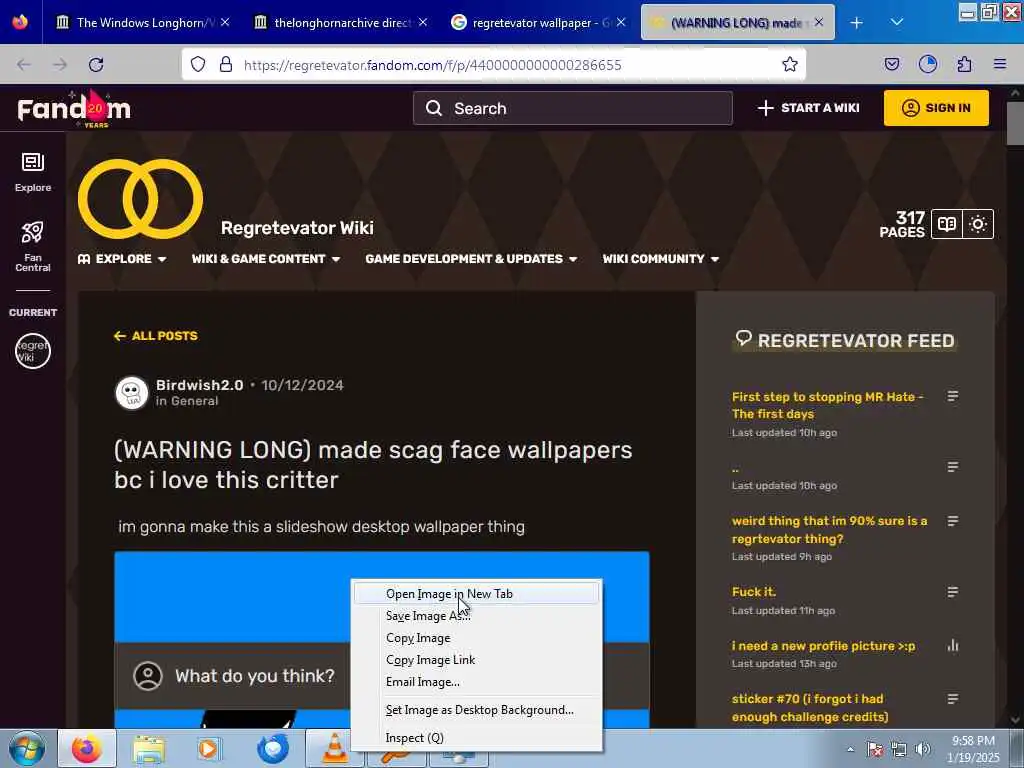
Task: Click the Fandom Search field
Action: 573,108
